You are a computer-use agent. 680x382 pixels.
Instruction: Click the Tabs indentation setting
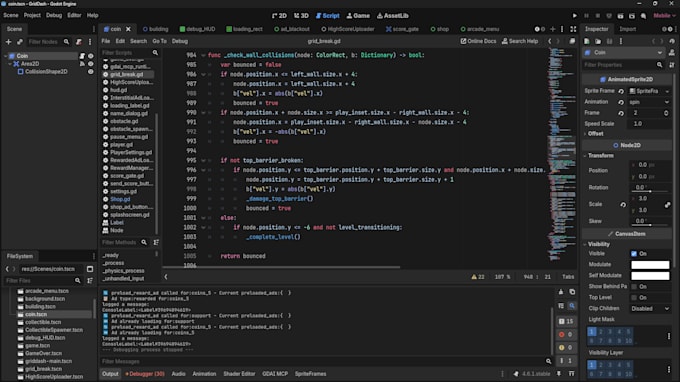[x=568, y=277]
